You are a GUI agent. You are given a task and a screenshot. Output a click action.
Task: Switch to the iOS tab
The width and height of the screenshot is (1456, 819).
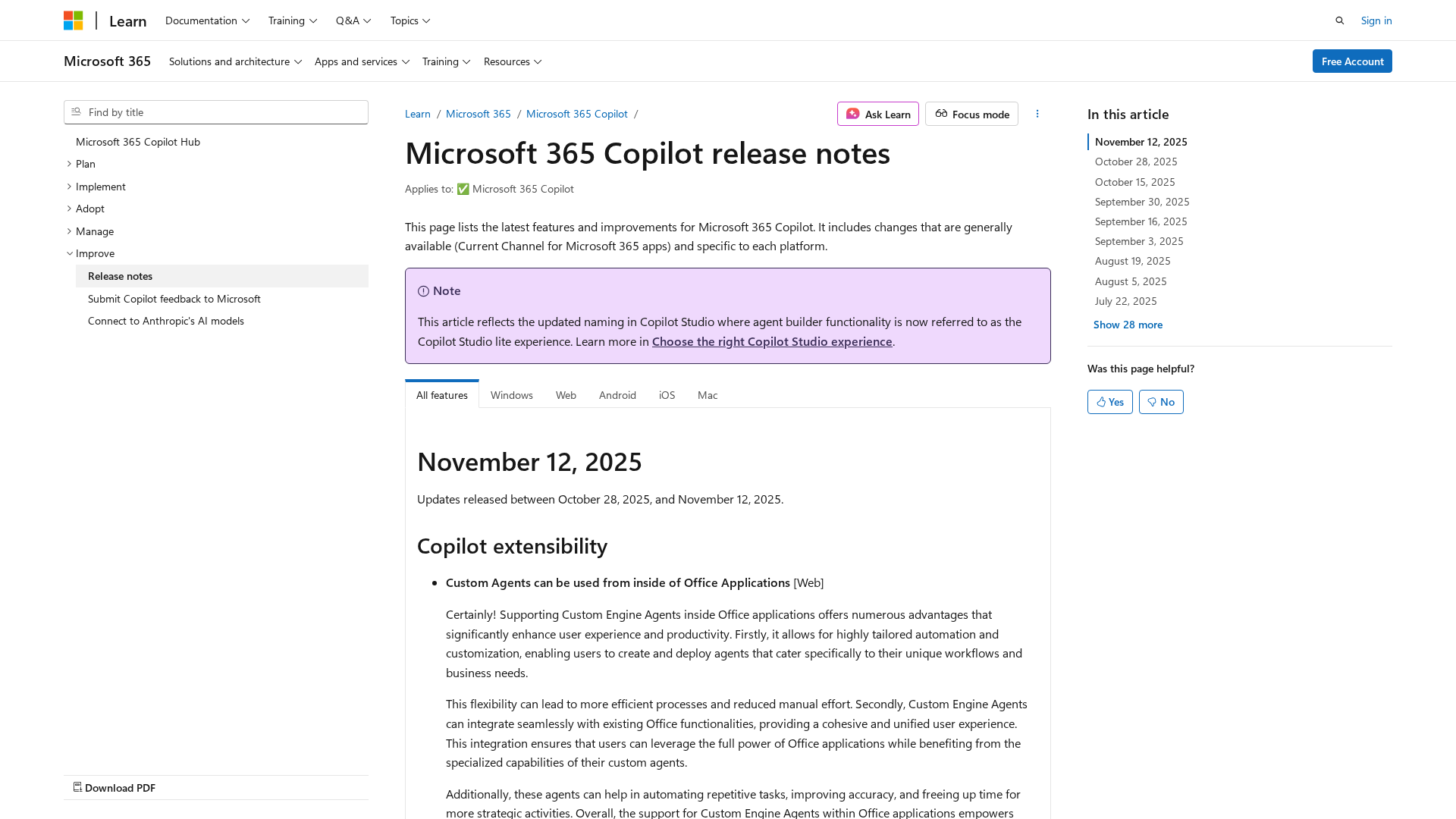coord(667,395)
